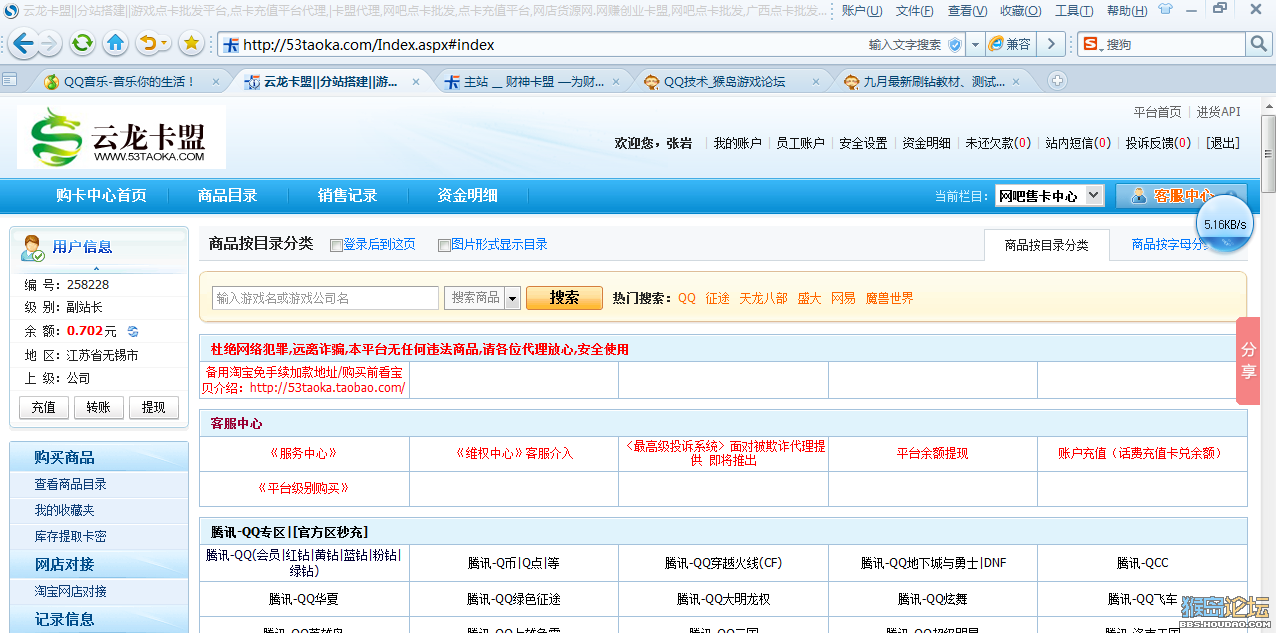Screen dimensions: 1276x633
Task: Close the 主站 财神卡盟 tab
Action: tap(616, 82)
